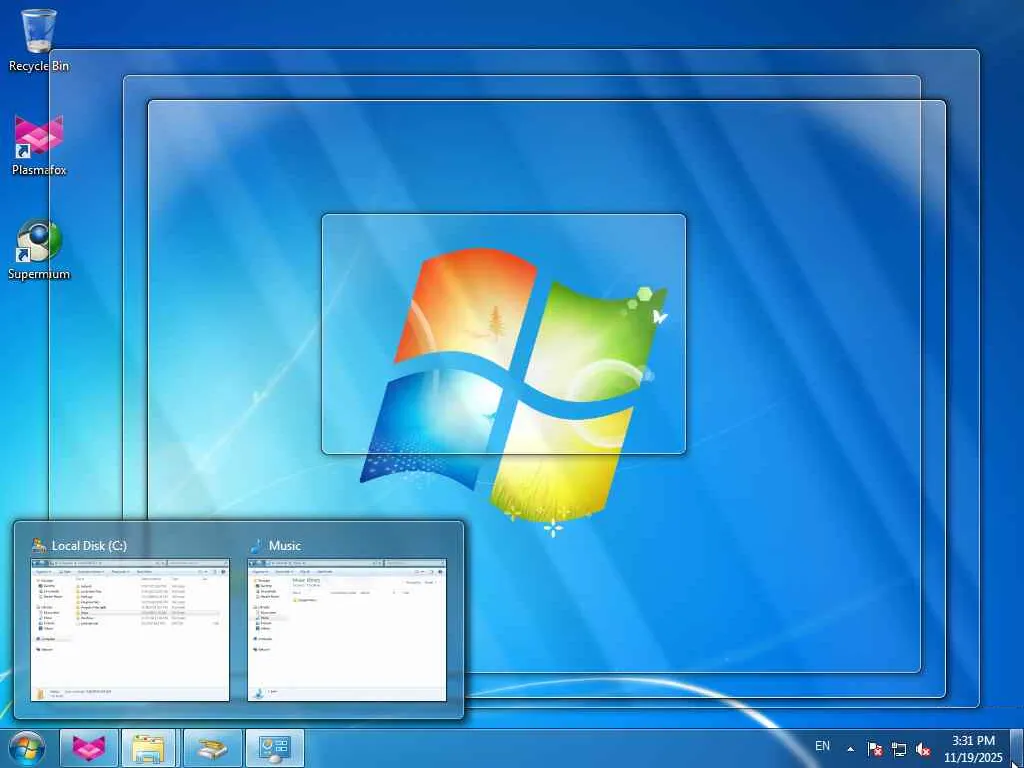Click the Show desktop button
Viewport: 1024px width, 768px height.
(1018, 748)
